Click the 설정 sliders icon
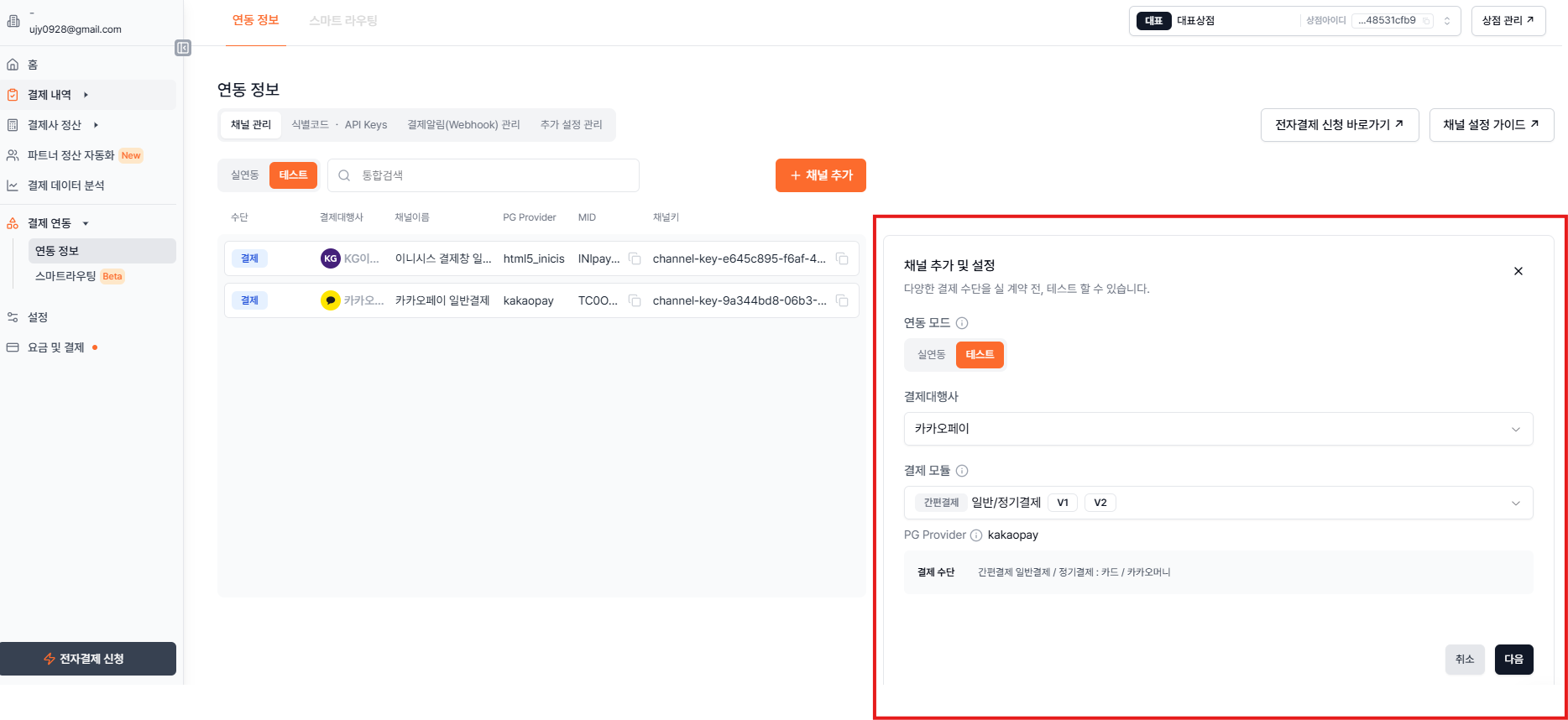 [x=13, y=317]
